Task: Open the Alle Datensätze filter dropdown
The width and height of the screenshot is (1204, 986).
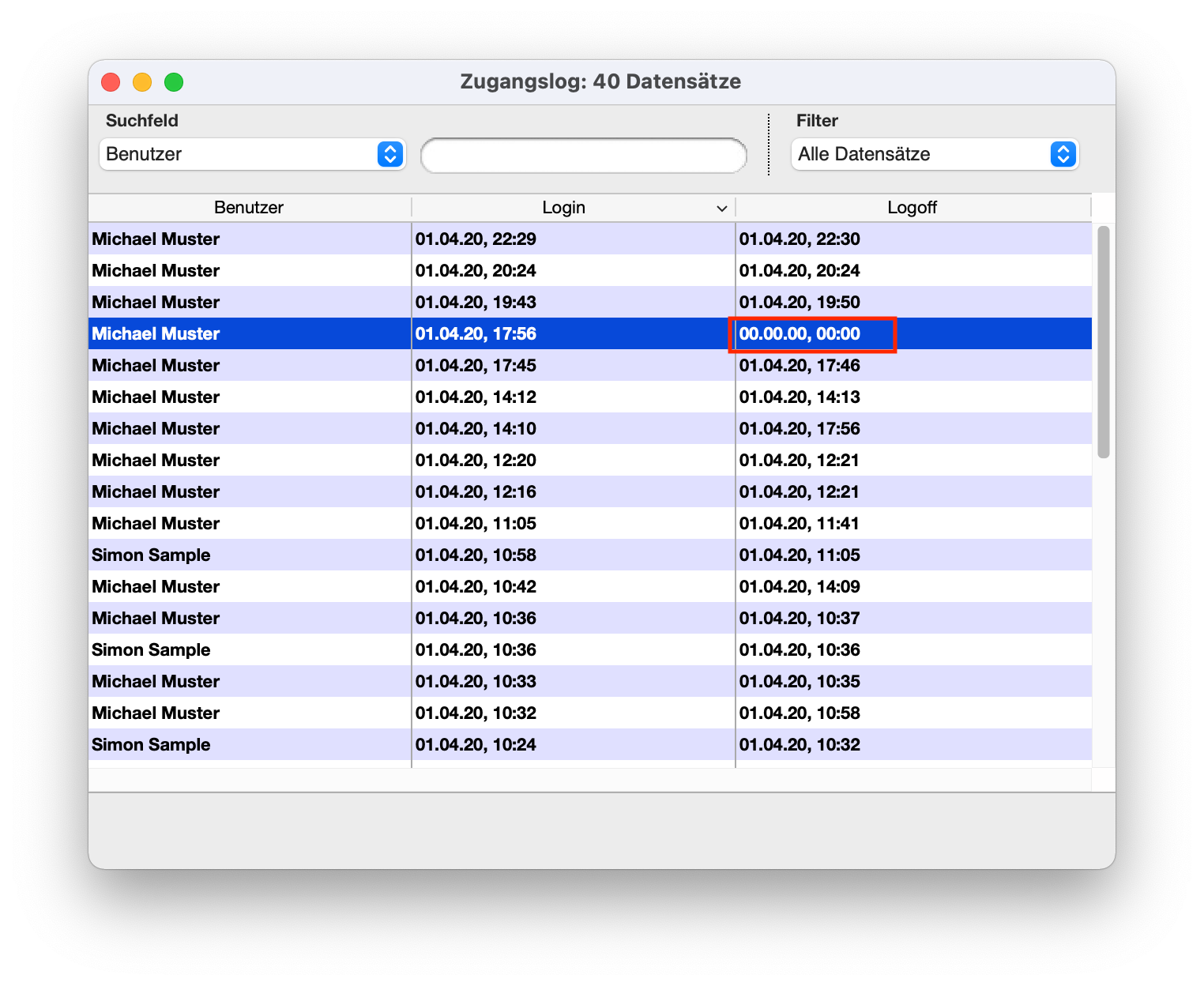Action: (935, 154)
